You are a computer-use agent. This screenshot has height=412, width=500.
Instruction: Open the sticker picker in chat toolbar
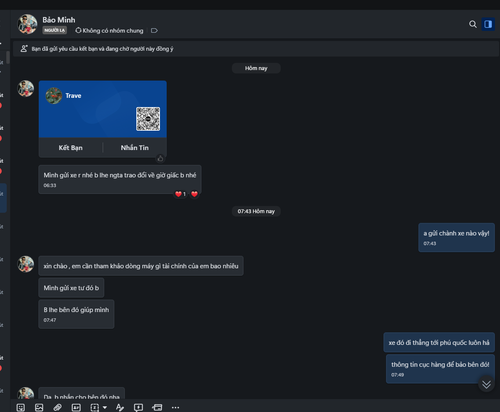(21, 407)
